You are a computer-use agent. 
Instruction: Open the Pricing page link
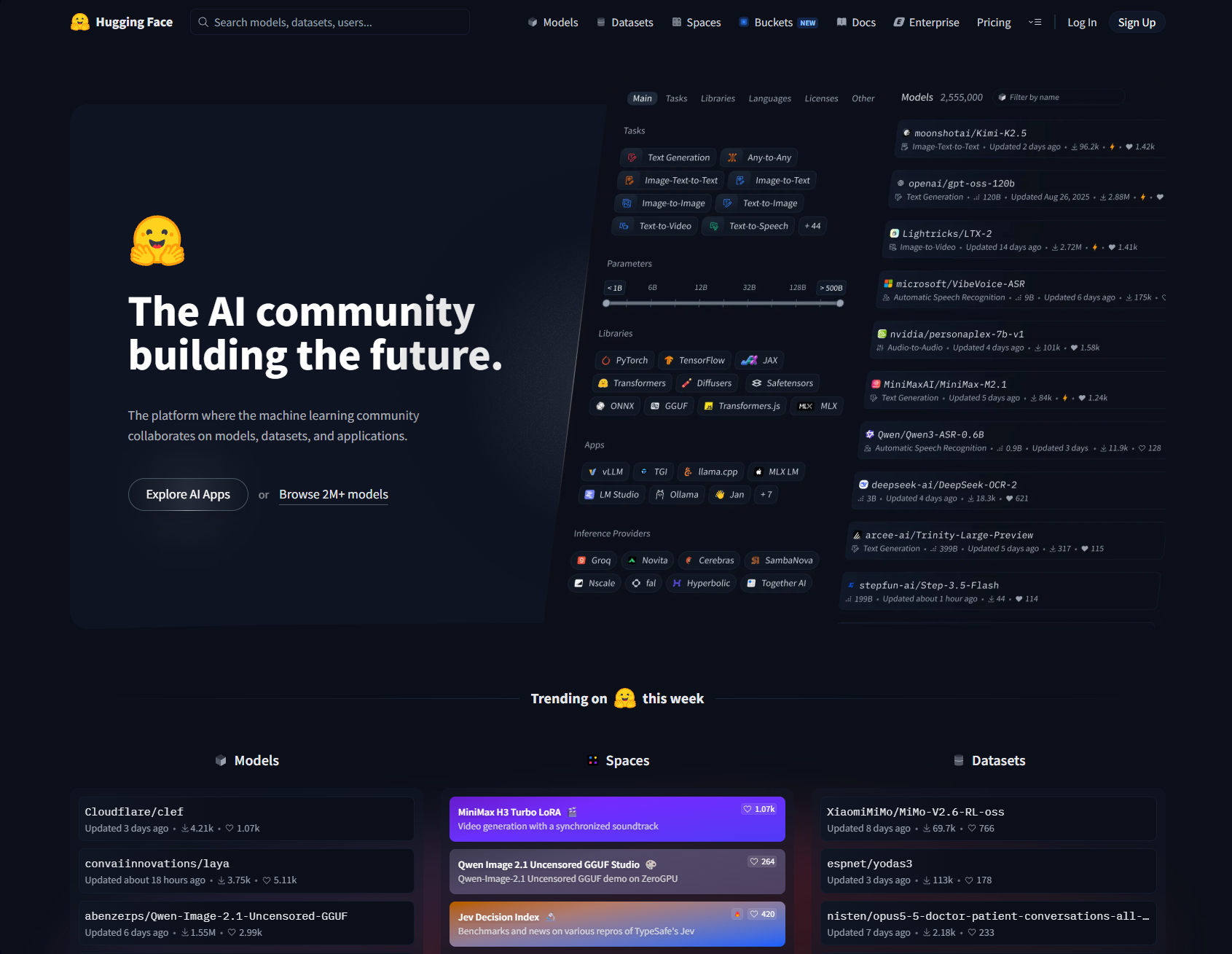click(994, 23)
